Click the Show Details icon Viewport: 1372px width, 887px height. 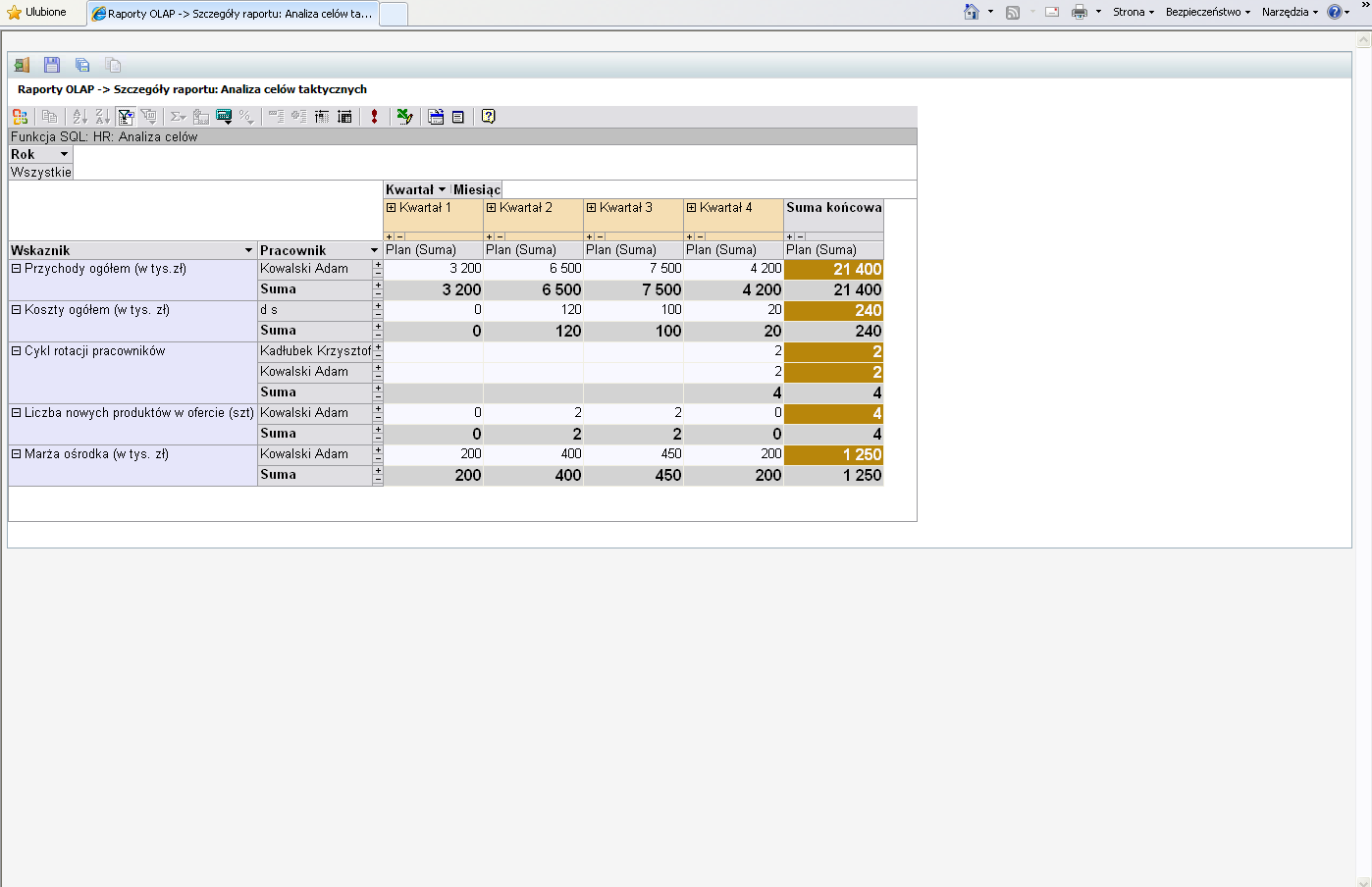click(x=344, y=116)
